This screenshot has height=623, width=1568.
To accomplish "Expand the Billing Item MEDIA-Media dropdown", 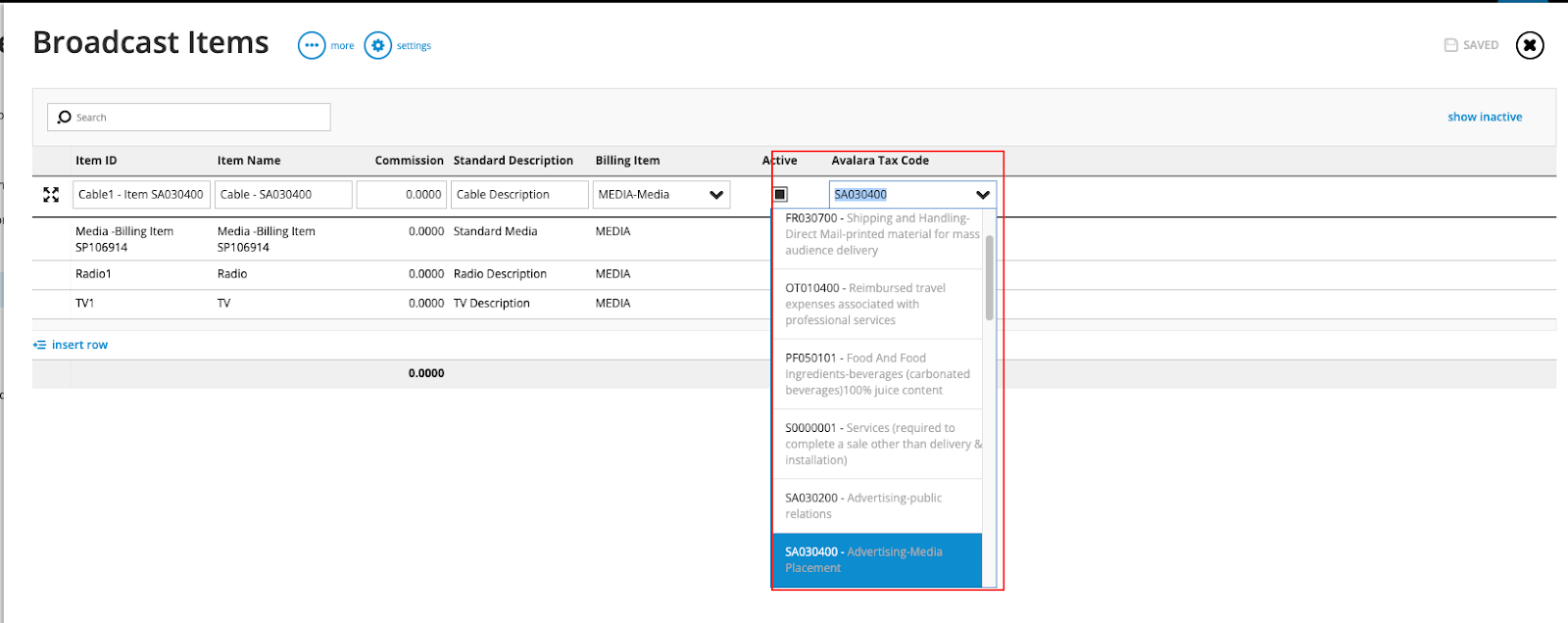I will (716, 195).
